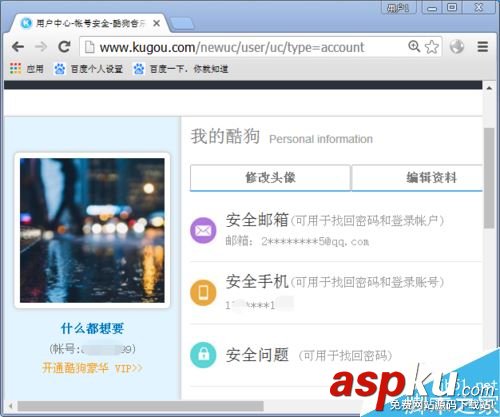Click the user avatar picture
Screen dimensions: 500x417
click(92, 230)
